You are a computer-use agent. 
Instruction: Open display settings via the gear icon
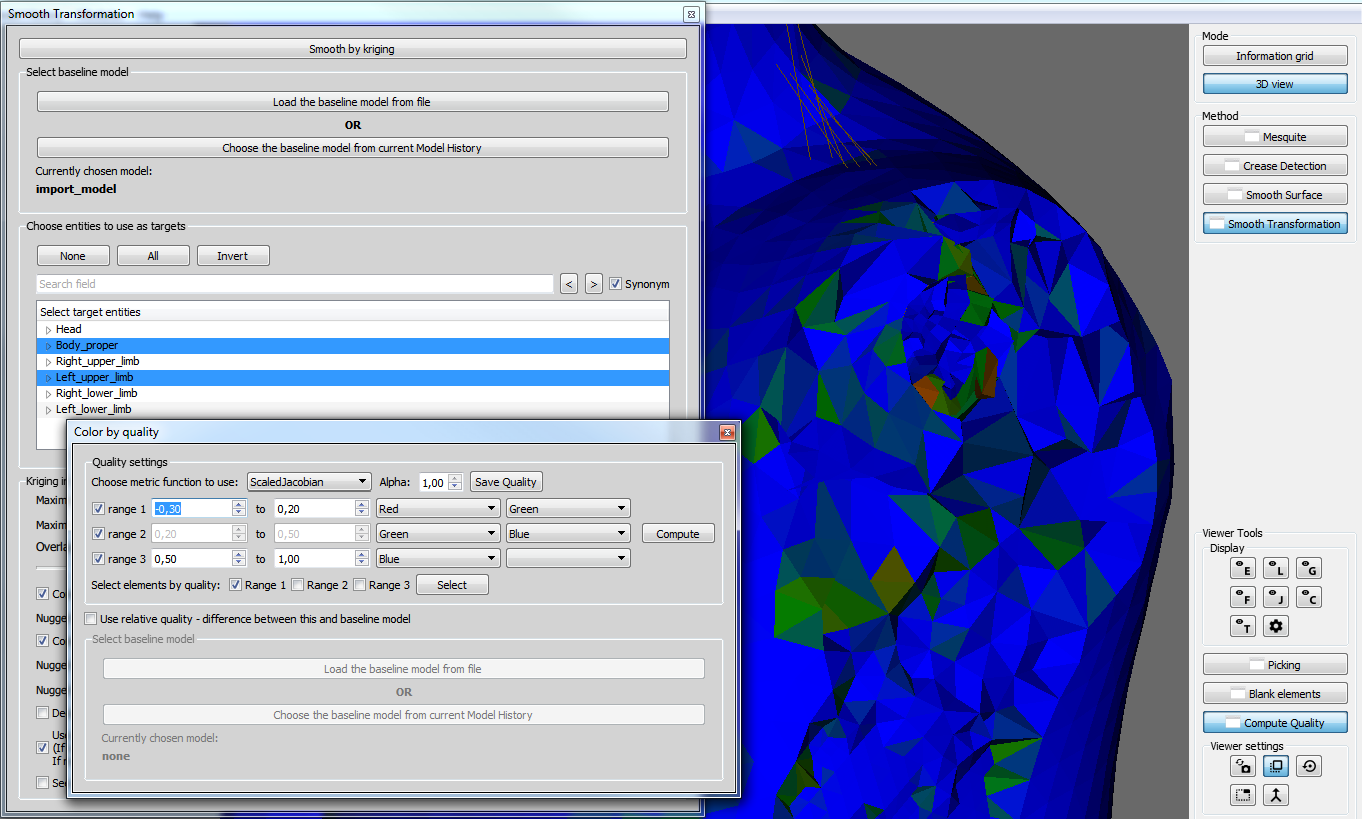1275,627
